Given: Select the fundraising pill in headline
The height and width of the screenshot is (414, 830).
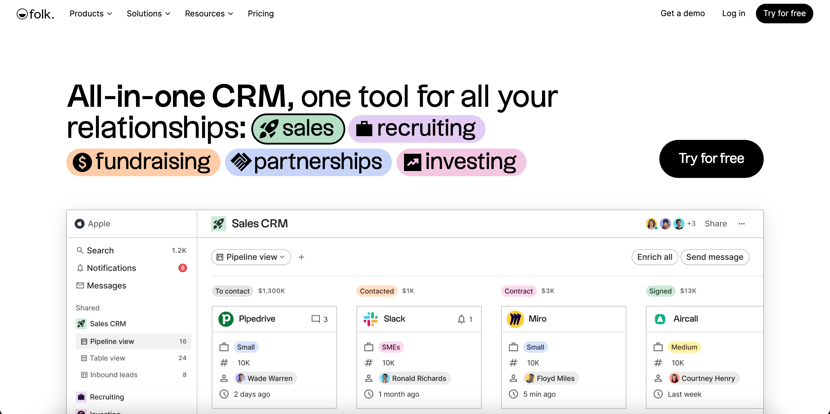Looking at the screenshot, I should coord(143,162).
